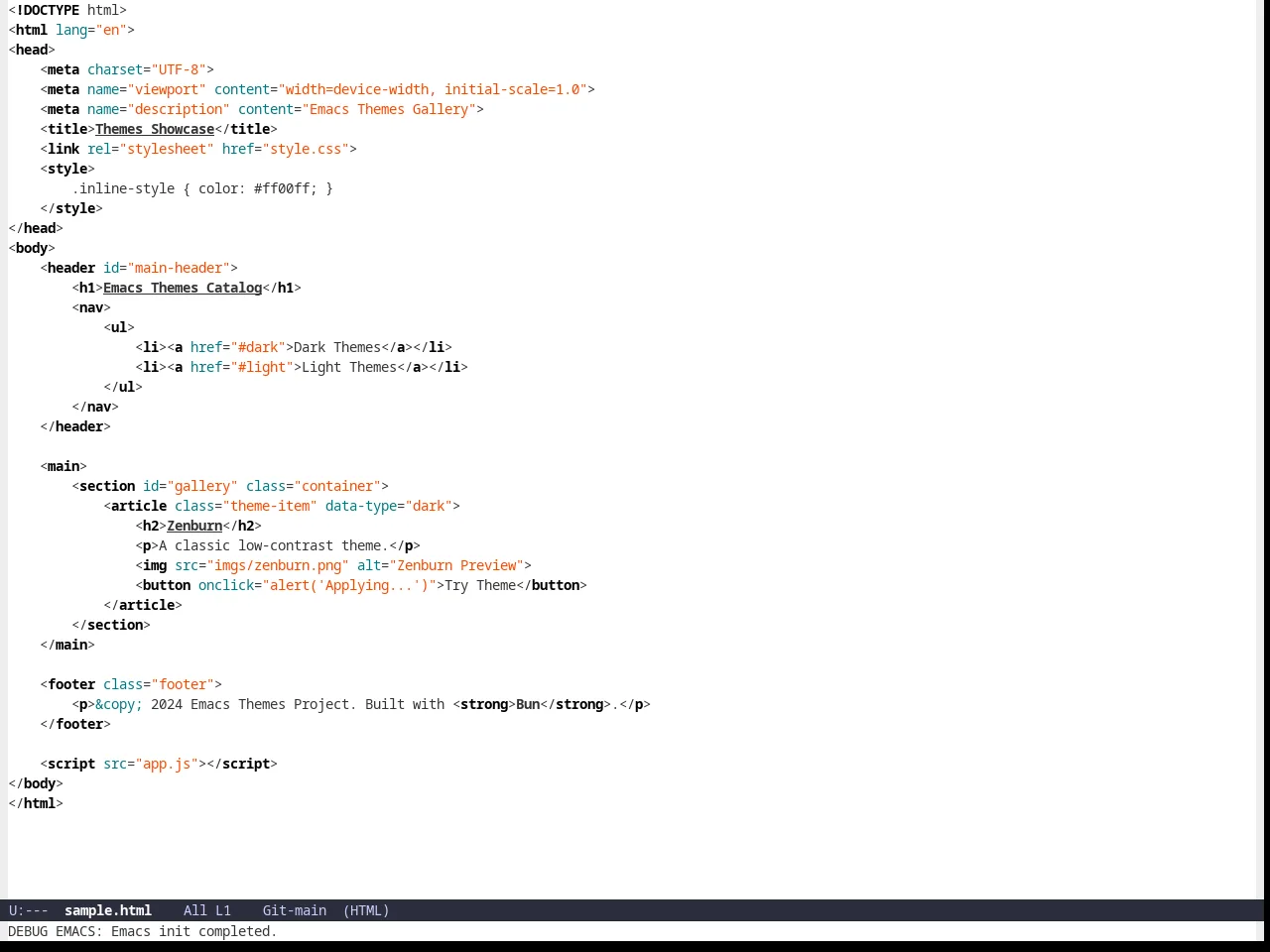The width and height of the screenshot is (1270, 952).
Task: Click the "Emacs Themes Gallery" content value
Action: 389,109
